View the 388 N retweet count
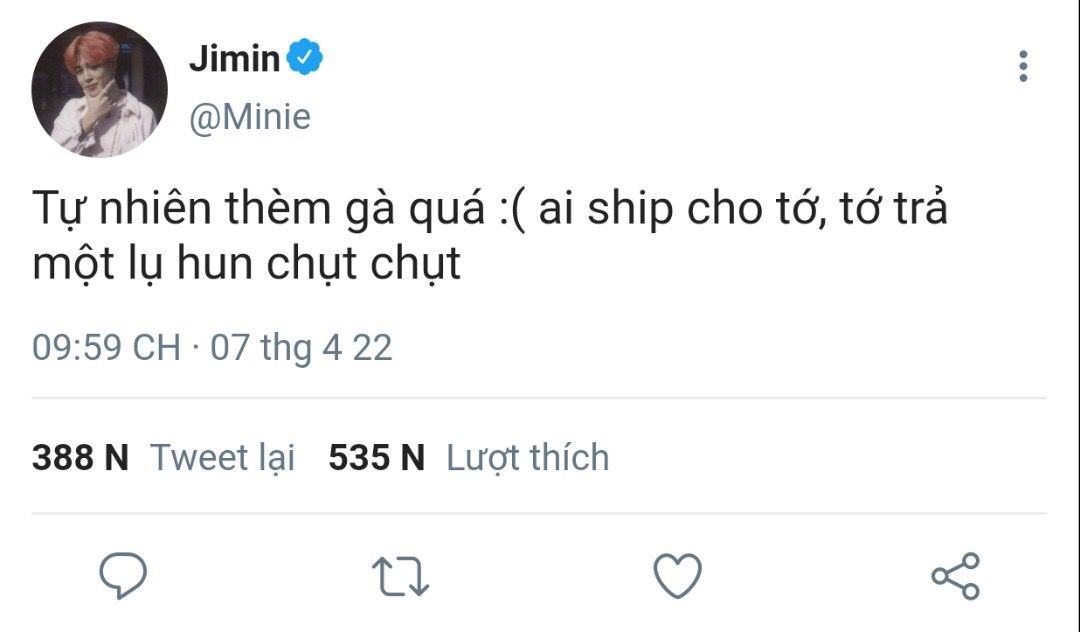This screenshot has height=632, width=1080. (81, 458)
